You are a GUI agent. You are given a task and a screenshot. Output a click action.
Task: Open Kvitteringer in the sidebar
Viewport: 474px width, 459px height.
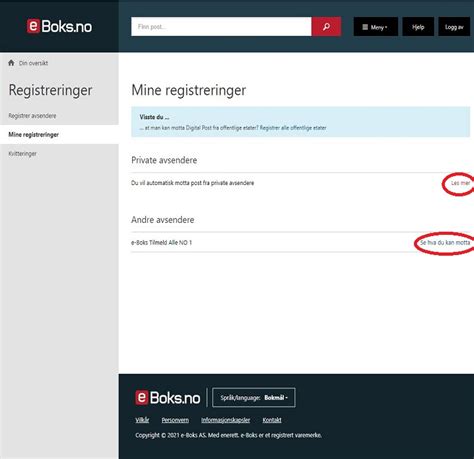click(22, 154)
